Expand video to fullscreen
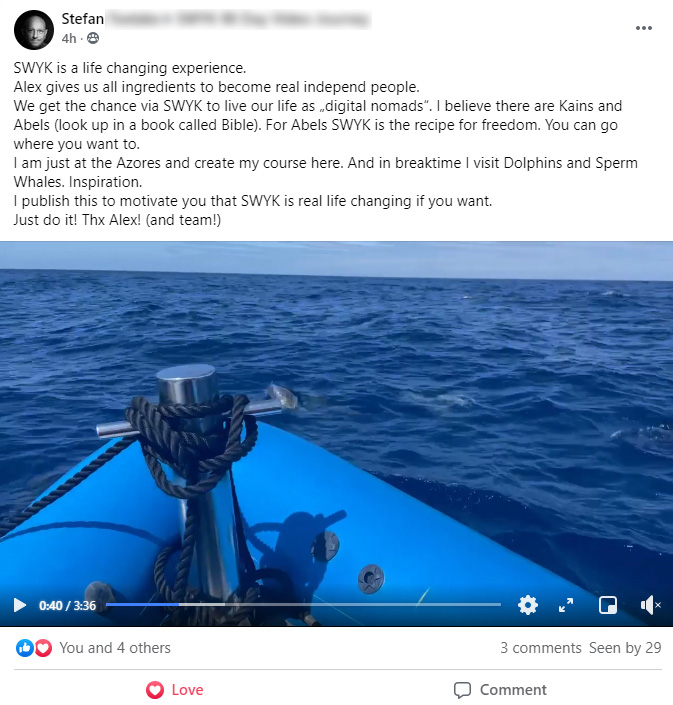This screenshot has height=705, width=673. [x=566, y=605]
